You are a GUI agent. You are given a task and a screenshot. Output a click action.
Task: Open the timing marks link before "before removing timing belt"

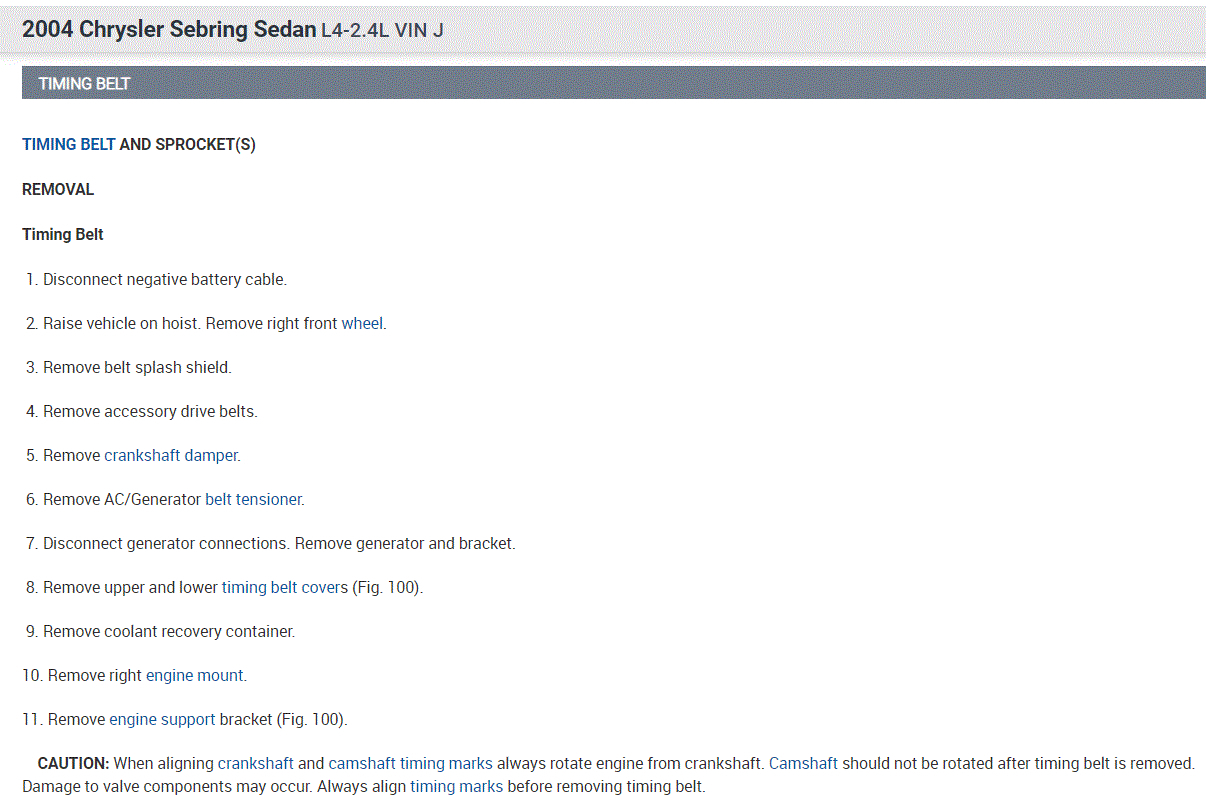(456, 786)
